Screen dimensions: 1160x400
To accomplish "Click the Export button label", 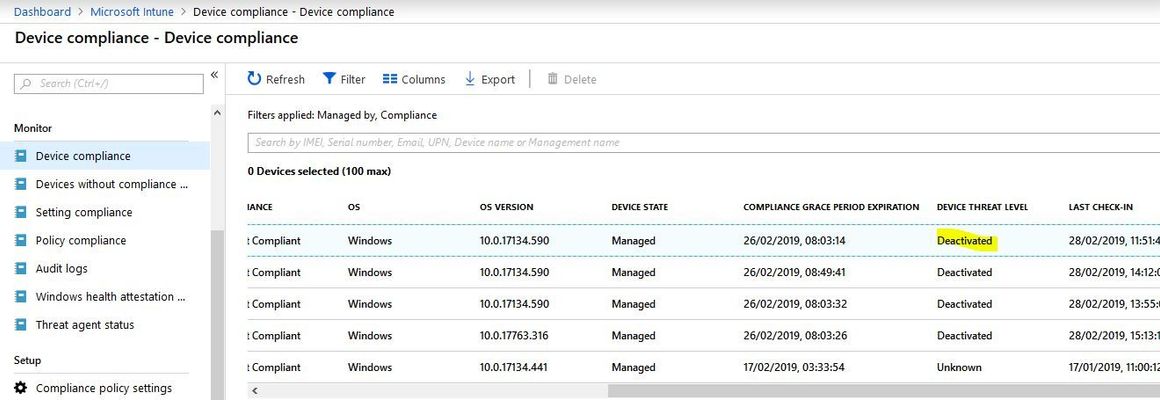I will pyautogui.click(x=498, y=79).
